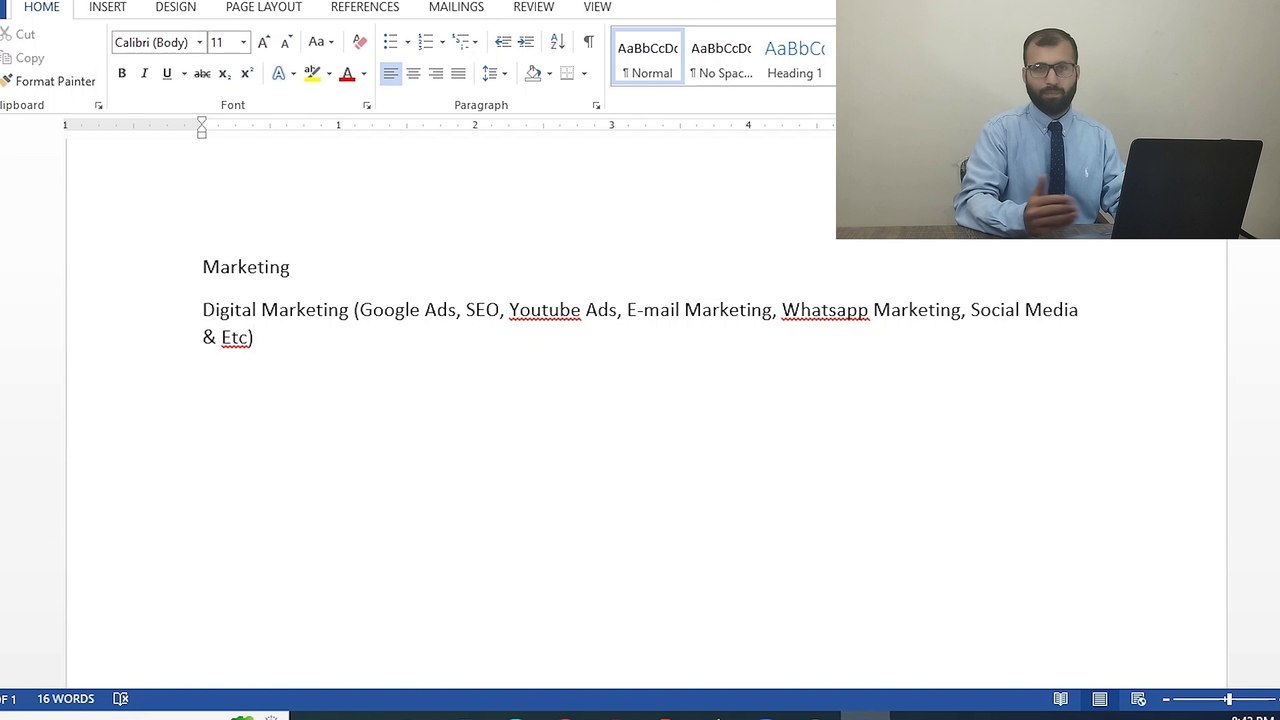
Task: Increase the paragraph indent
Action: pyautogui.click(x=526, y=42)
